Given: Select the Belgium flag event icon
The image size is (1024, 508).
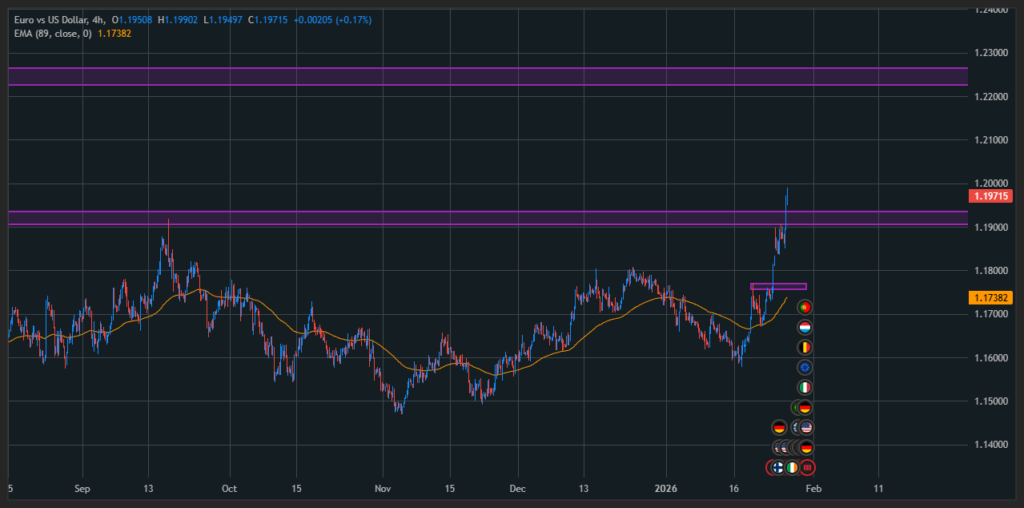Looking at the screenshot, I should (804, 347).
